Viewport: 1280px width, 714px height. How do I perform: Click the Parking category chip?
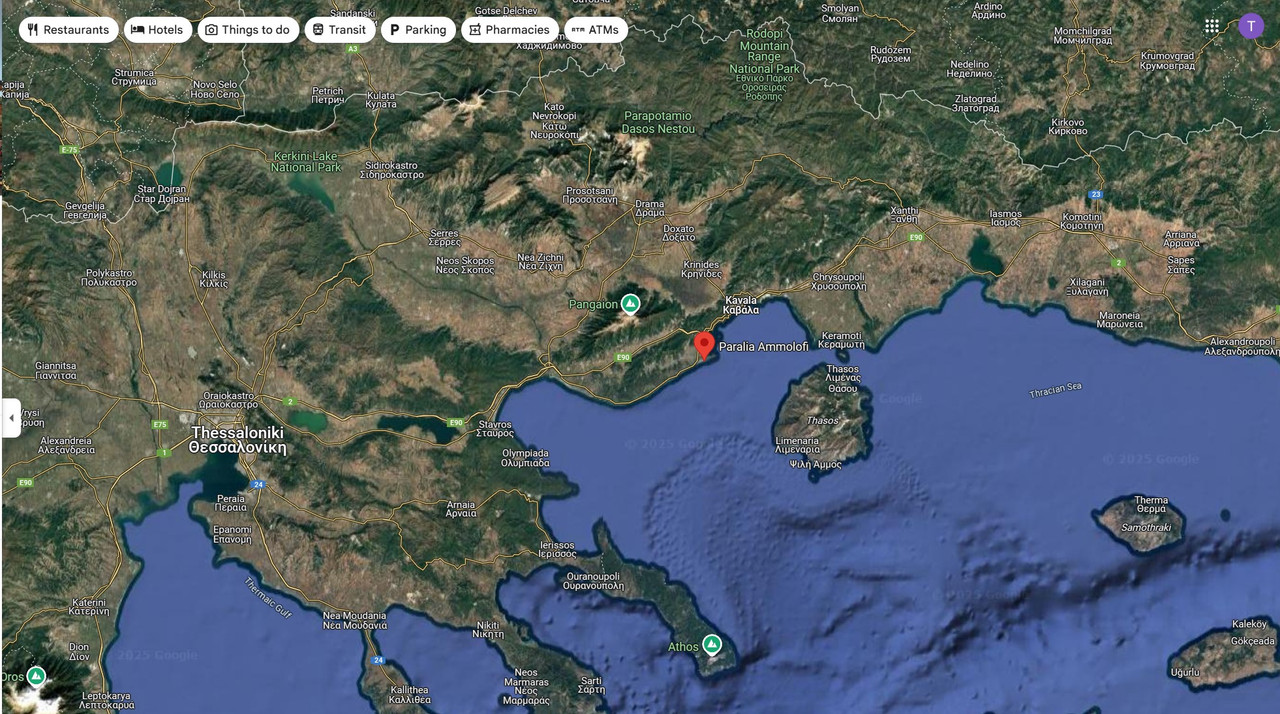(417, 30)
